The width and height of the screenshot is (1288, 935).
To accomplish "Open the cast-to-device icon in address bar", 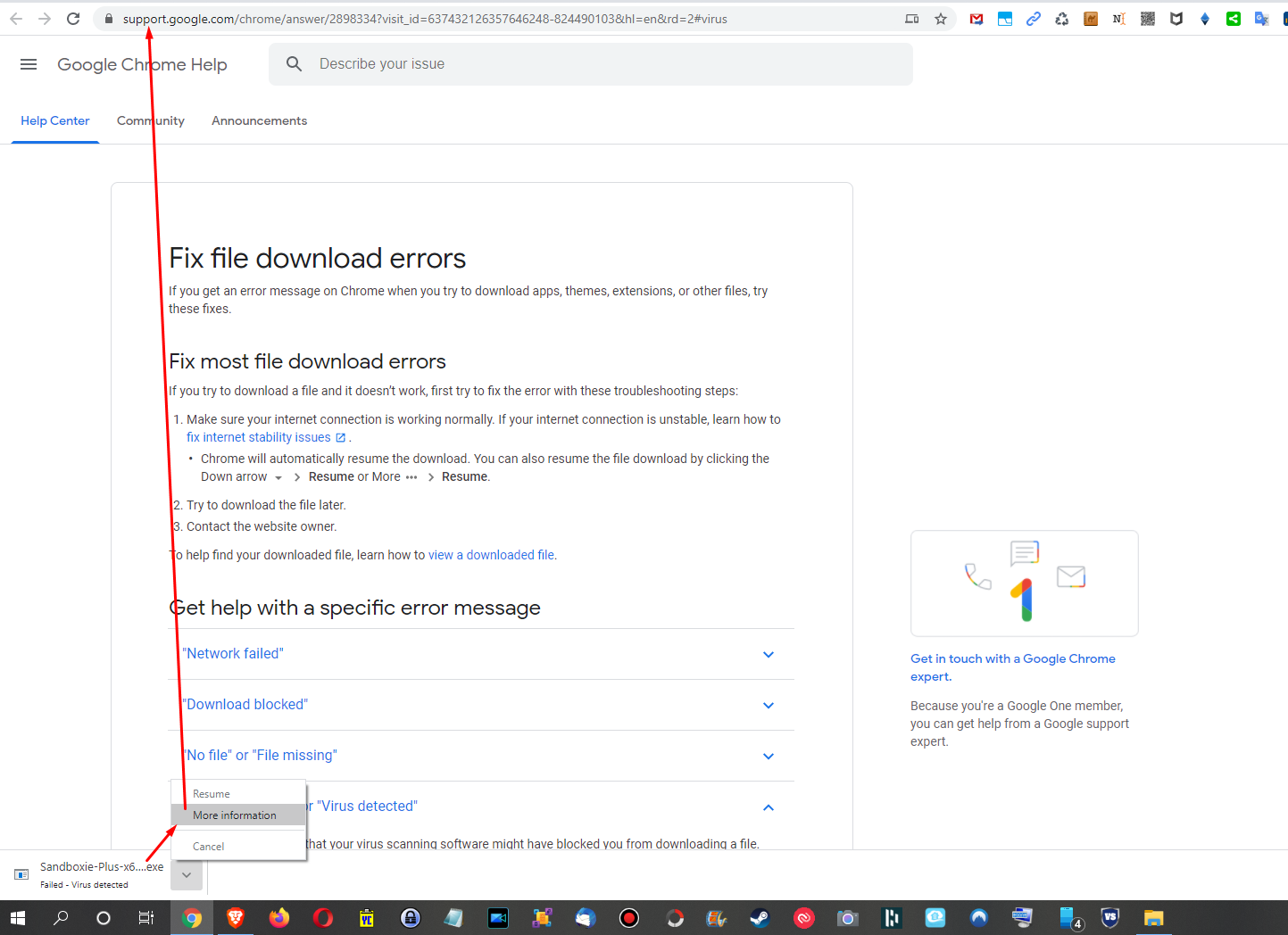I will pyautogui.click(x=911, y=18).
